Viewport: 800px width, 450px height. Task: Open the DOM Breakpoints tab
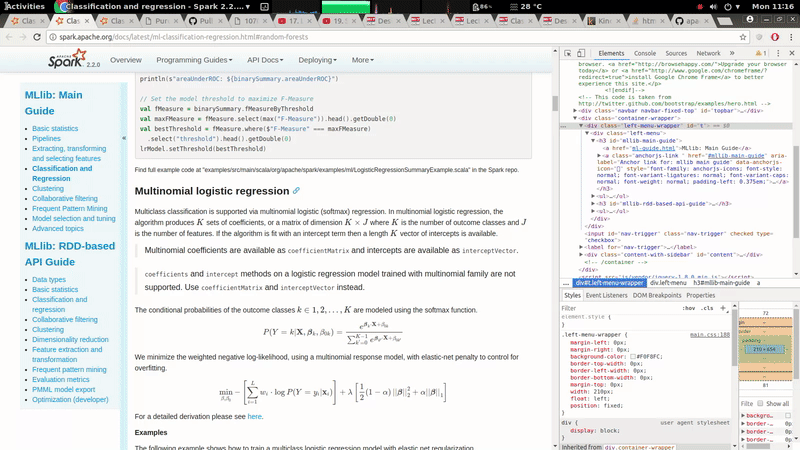coord(657,295)
